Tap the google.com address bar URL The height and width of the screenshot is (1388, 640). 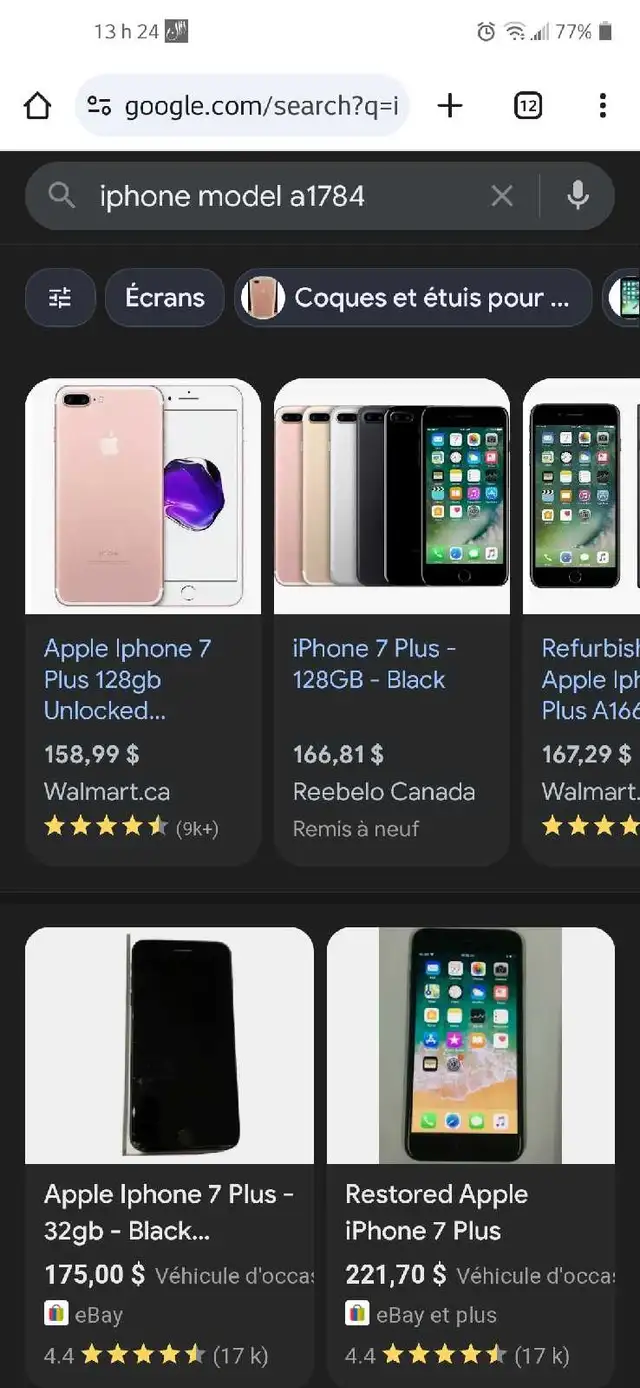click(261, 106)
